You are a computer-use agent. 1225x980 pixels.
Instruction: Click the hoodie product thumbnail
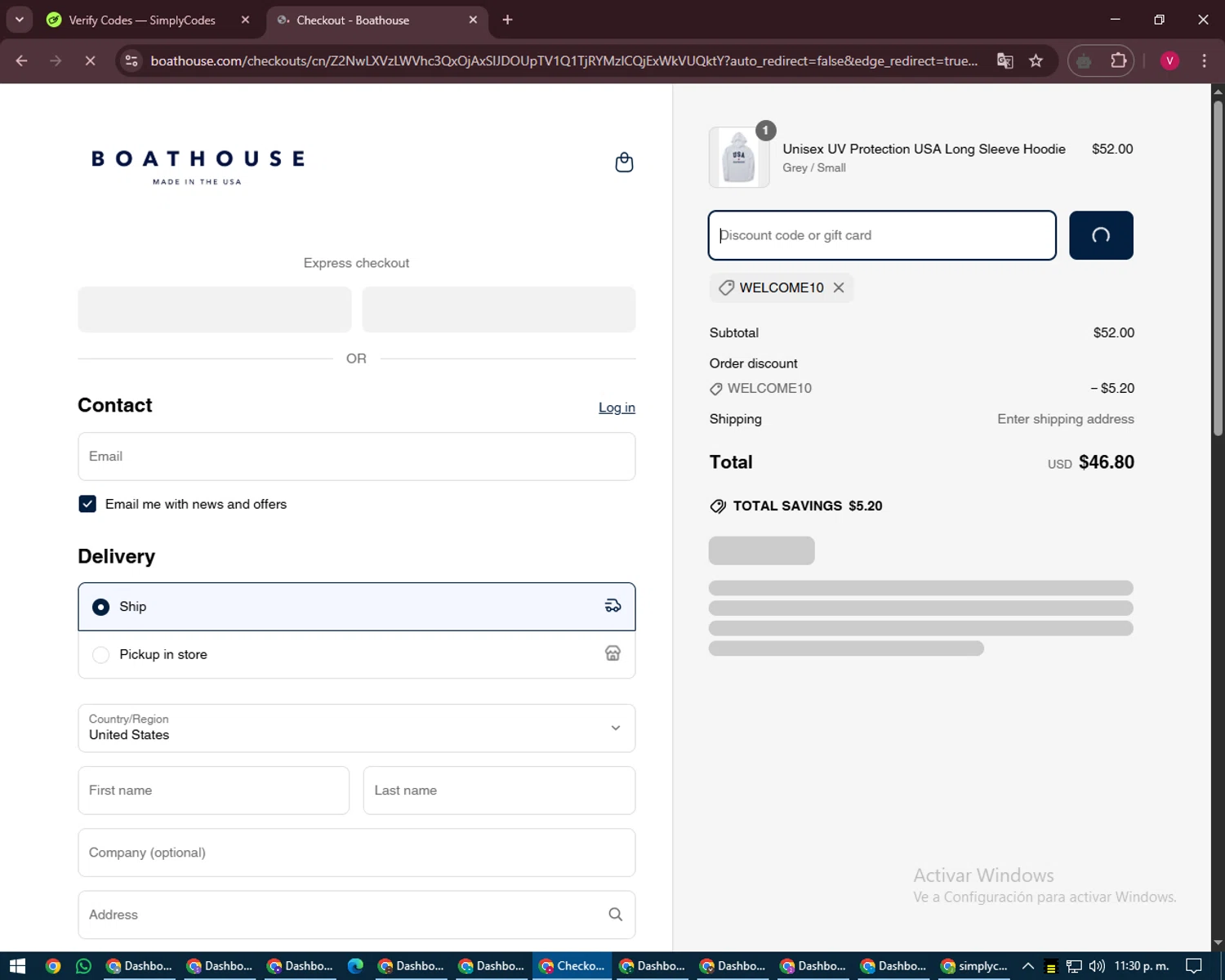(739, 157)
